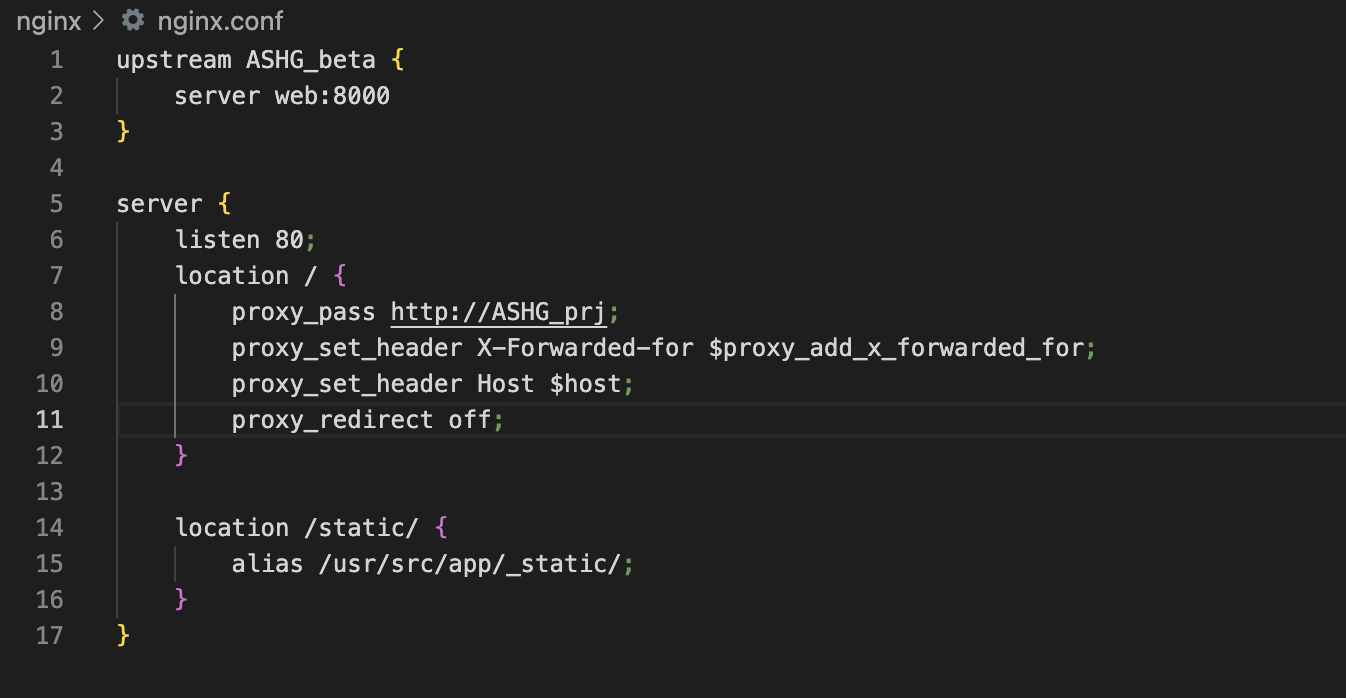Click the breadcrumb chevron separator after nginx
The height and width of the screenshot is (698, 1346).
pyautogui.click(x=98, y=20)
